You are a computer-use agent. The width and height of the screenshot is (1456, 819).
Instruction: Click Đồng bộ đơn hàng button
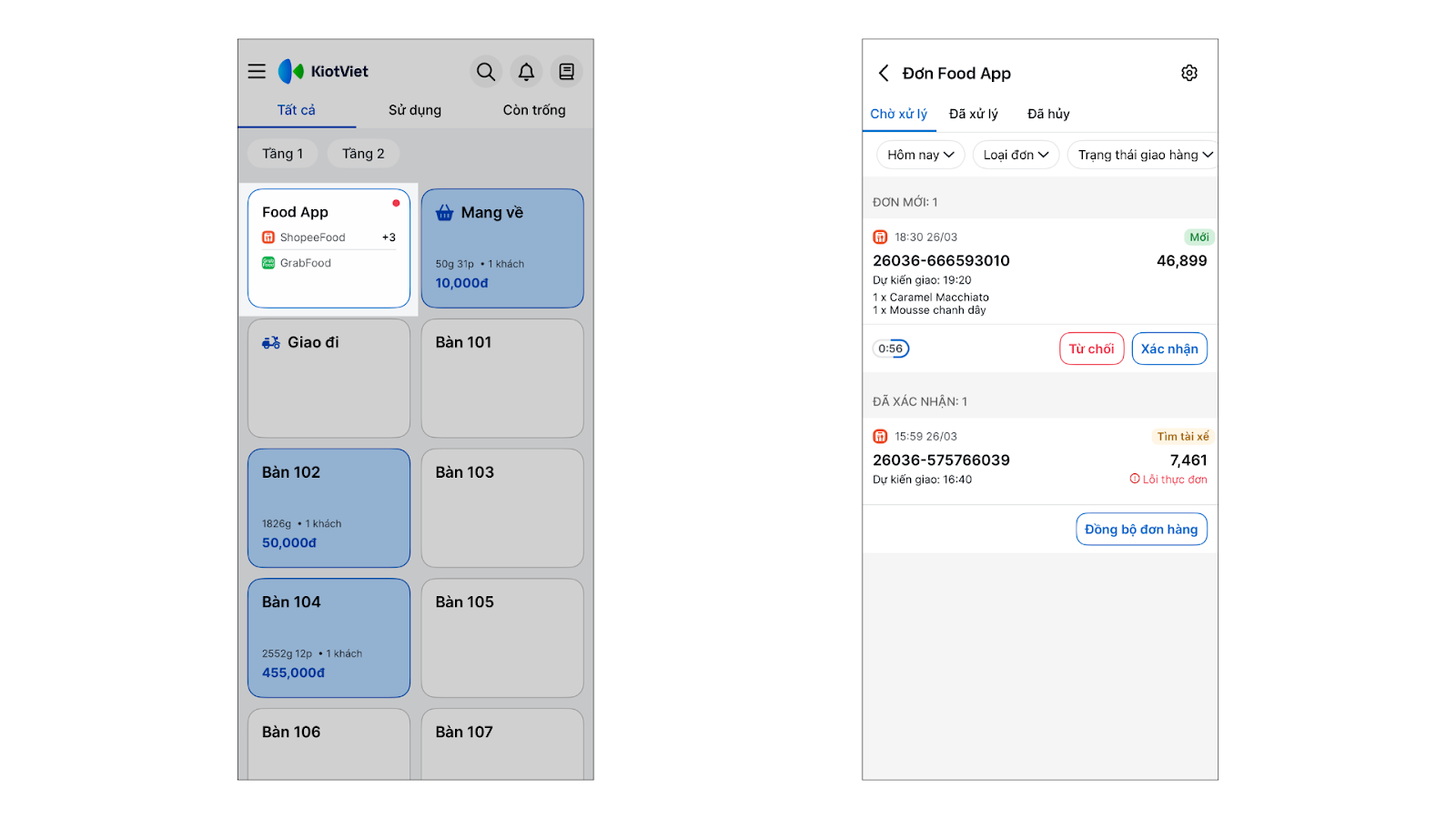click(x=1141, y=530)
